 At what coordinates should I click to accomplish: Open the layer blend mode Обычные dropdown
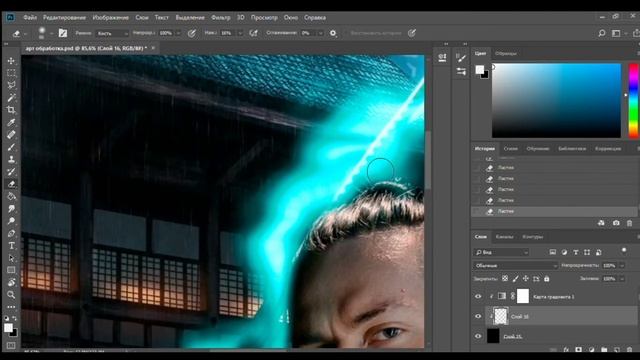point(516,266)
